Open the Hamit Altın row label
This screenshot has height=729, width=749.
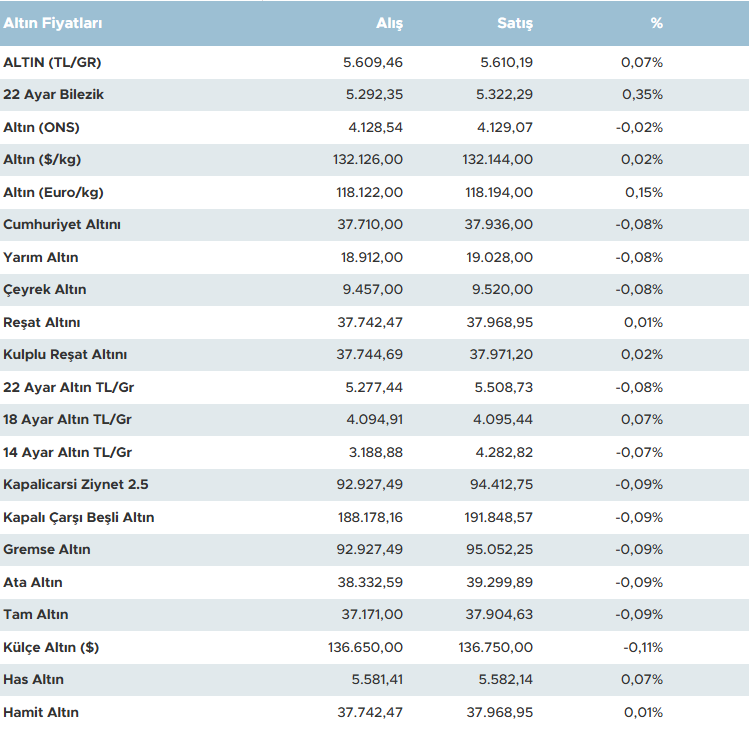click(41, 712)
